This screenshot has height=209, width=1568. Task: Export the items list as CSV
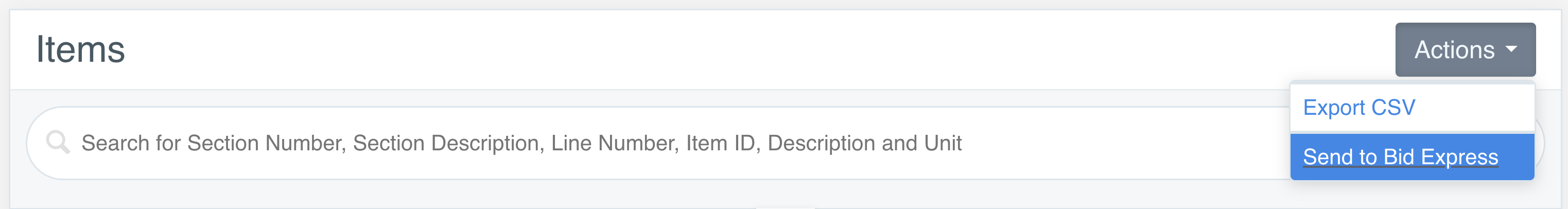1358,108
